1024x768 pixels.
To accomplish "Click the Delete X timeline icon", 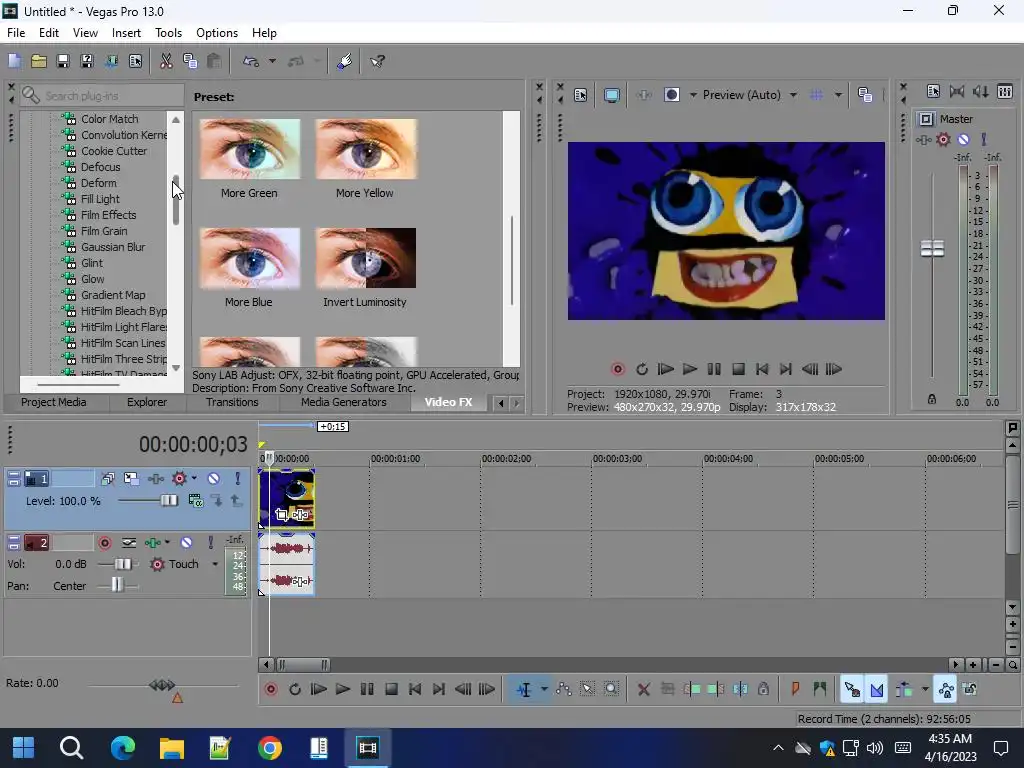I will point(643,690).
